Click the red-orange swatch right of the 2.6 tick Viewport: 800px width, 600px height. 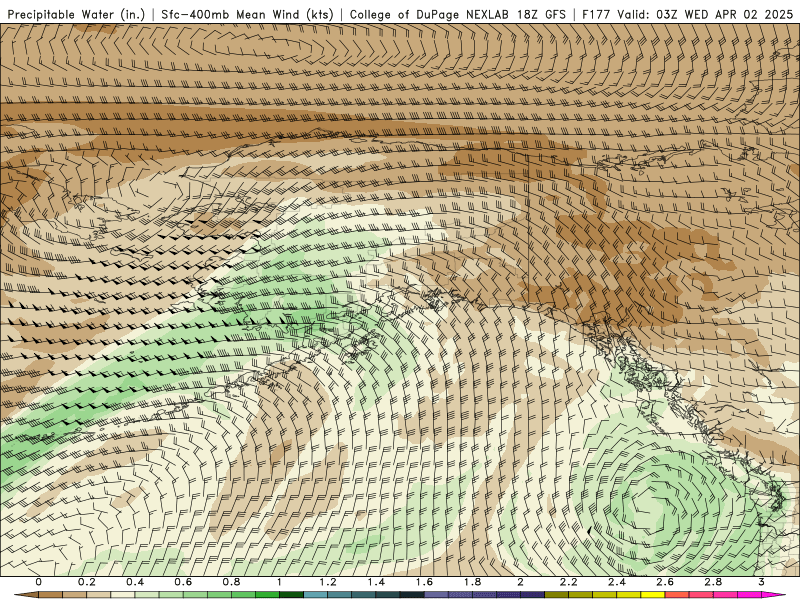(677, 595)
